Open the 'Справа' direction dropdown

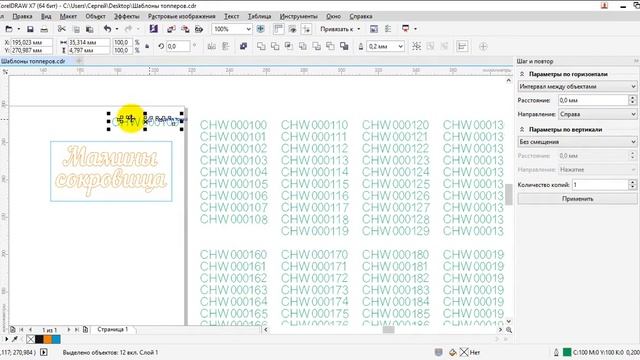click(597, 114)
